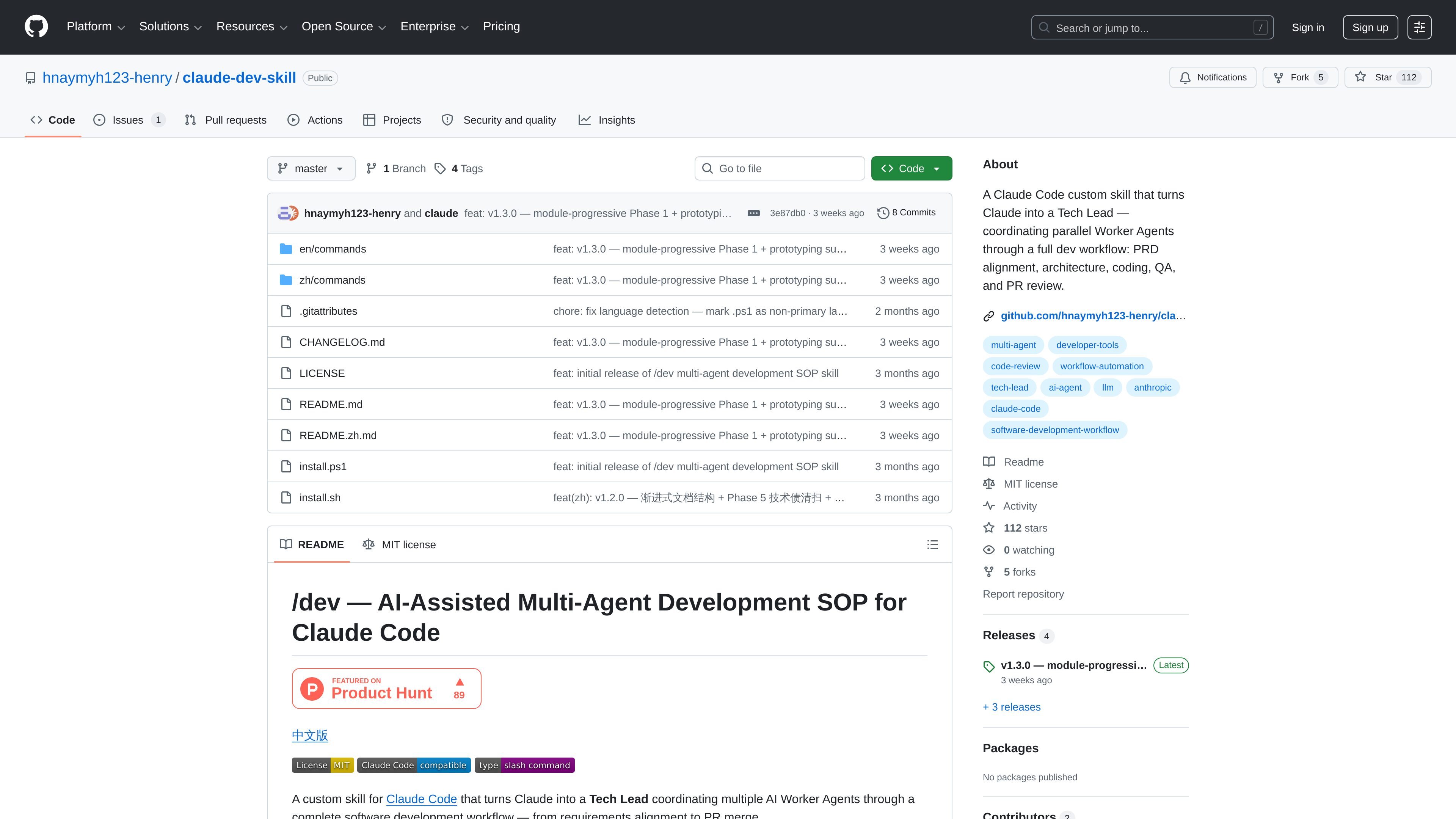
Task: Click the LICENSE file icon
Action: (286, 373)
